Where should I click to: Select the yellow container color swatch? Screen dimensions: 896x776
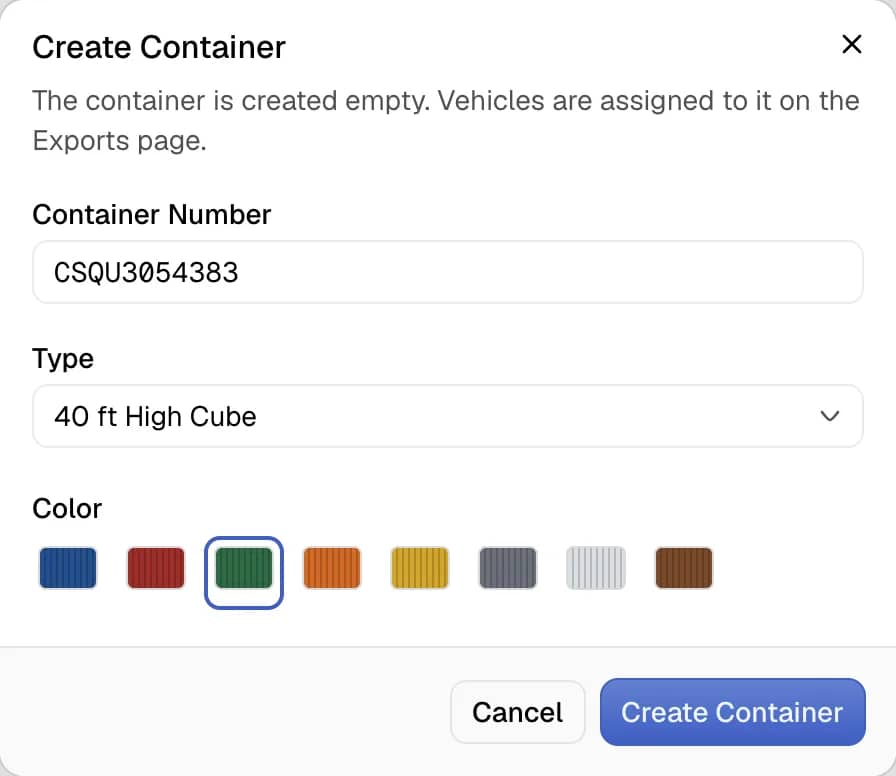pos(420,567)
